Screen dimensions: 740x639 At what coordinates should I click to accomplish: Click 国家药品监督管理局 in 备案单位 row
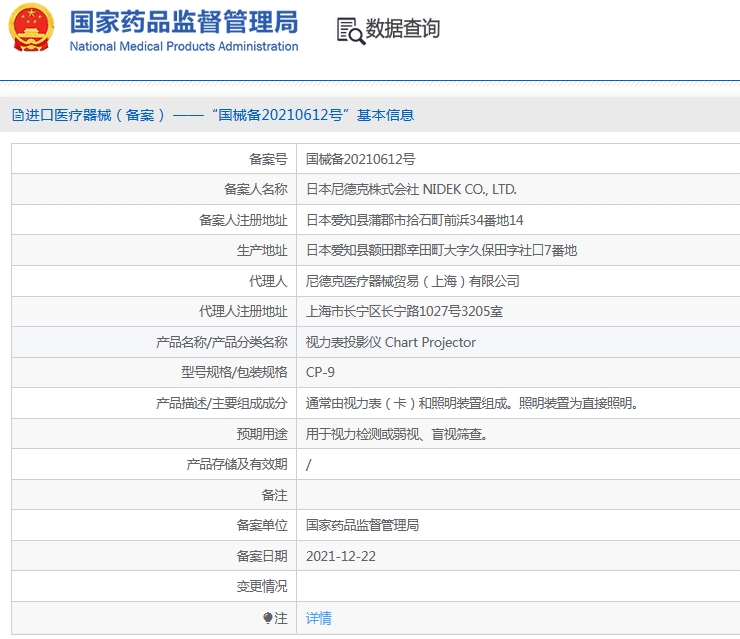pos(362,525)
